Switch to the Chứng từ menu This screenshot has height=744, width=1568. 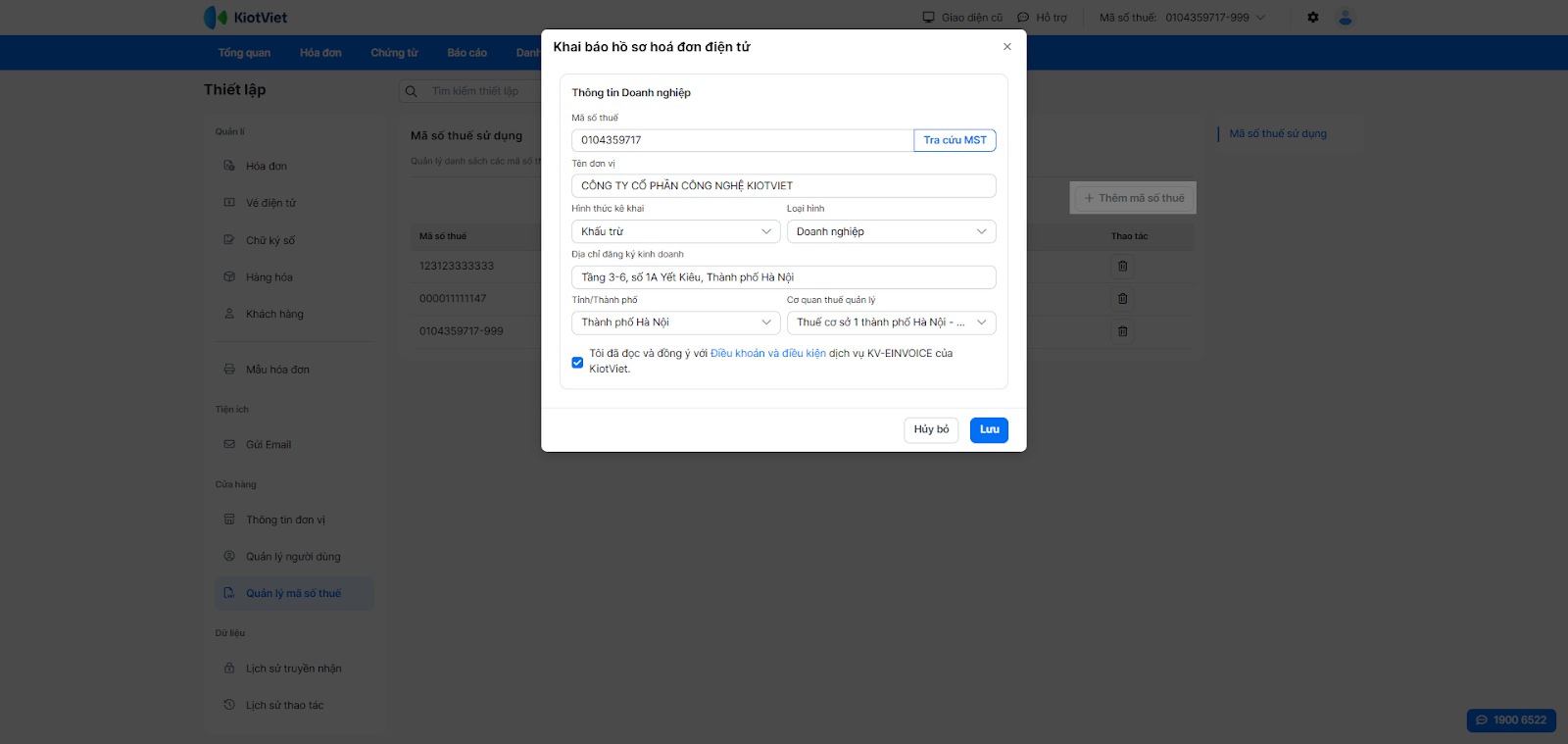[x=394, y=53]
